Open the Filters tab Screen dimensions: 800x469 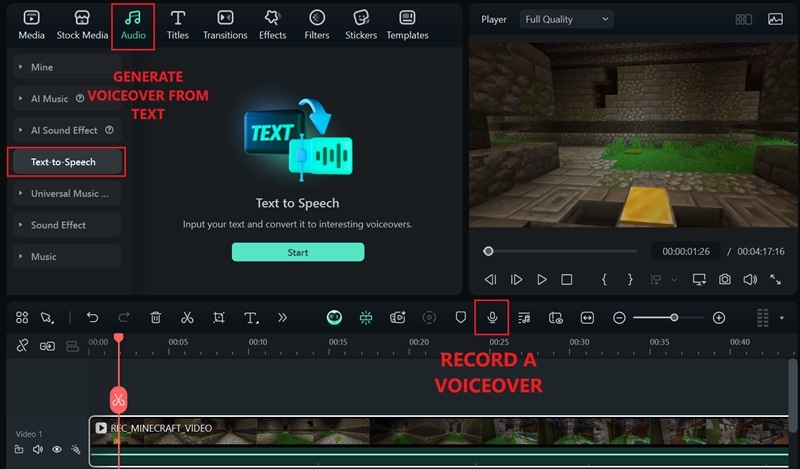click(x=317, y=25)
